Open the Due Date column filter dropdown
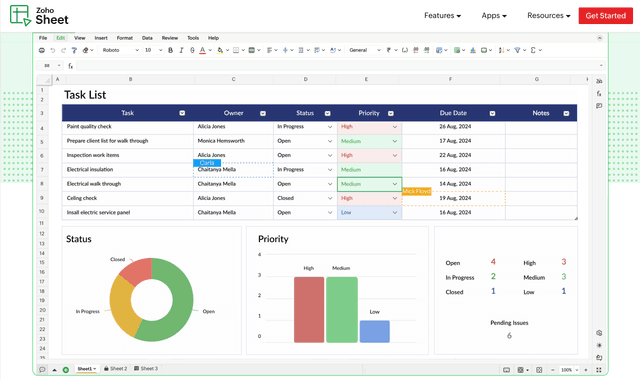 (x=492, y=113)
